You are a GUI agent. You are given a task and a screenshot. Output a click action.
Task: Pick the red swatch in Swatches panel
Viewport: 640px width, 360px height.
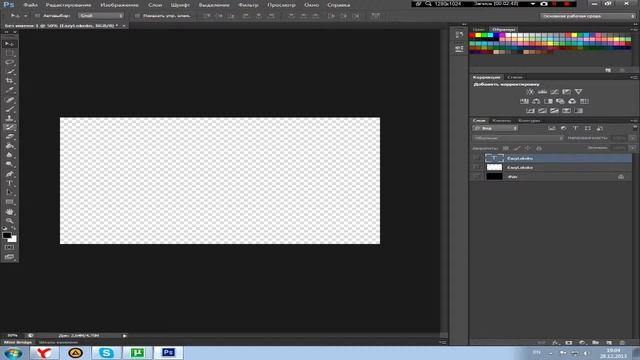pyautogui.click(x=472, y=36)
